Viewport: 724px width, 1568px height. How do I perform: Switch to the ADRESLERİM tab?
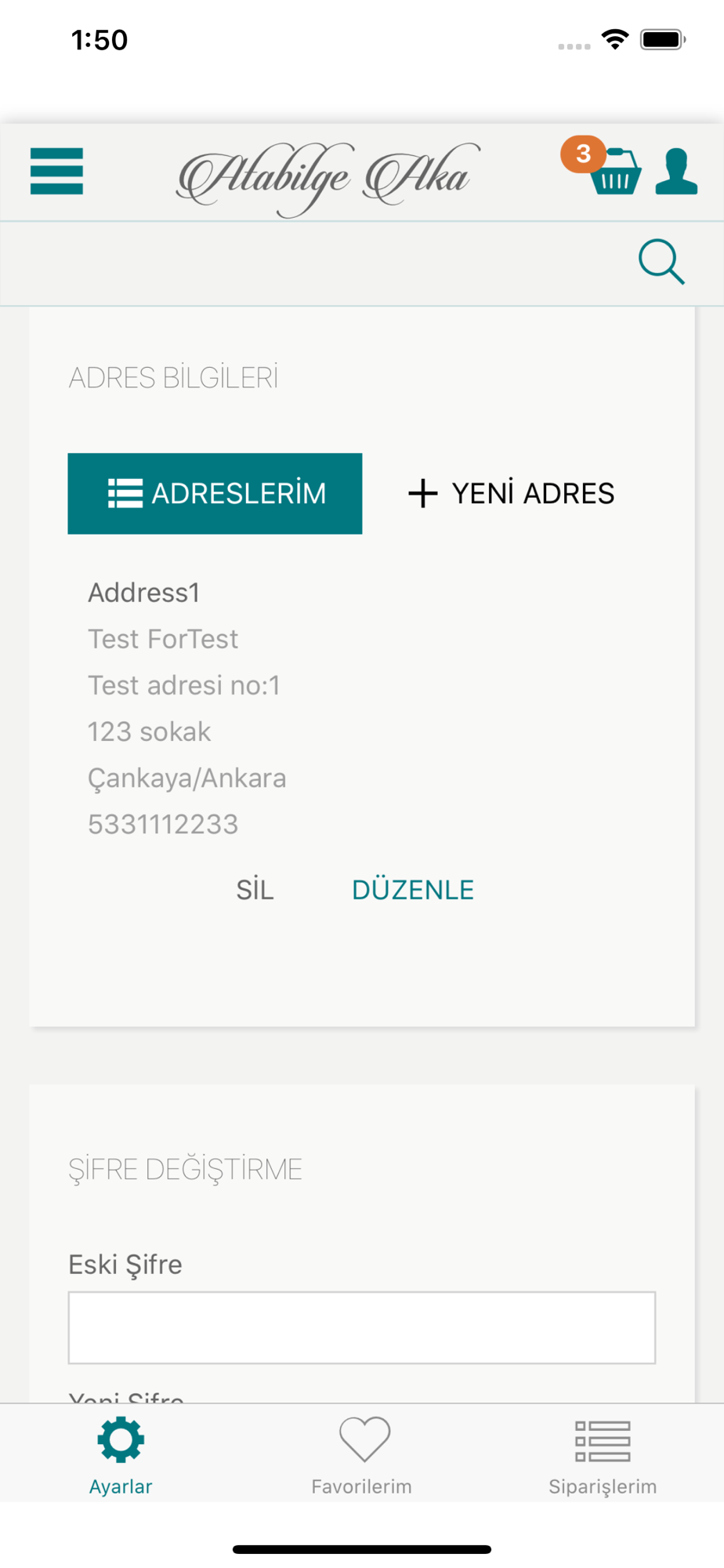click(215, 494)
